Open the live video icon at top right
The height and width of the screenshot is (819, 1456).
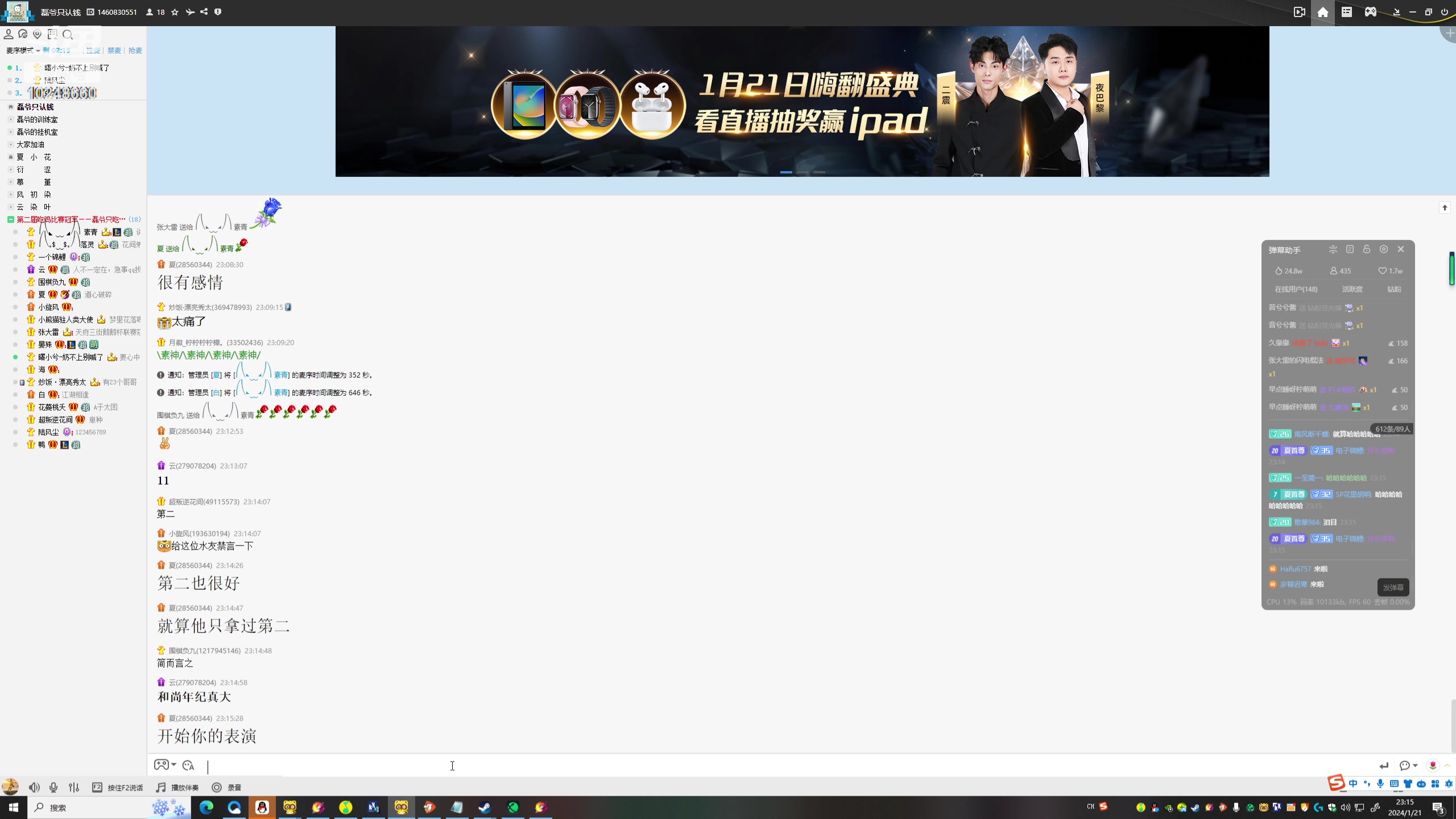(1300, 12)
